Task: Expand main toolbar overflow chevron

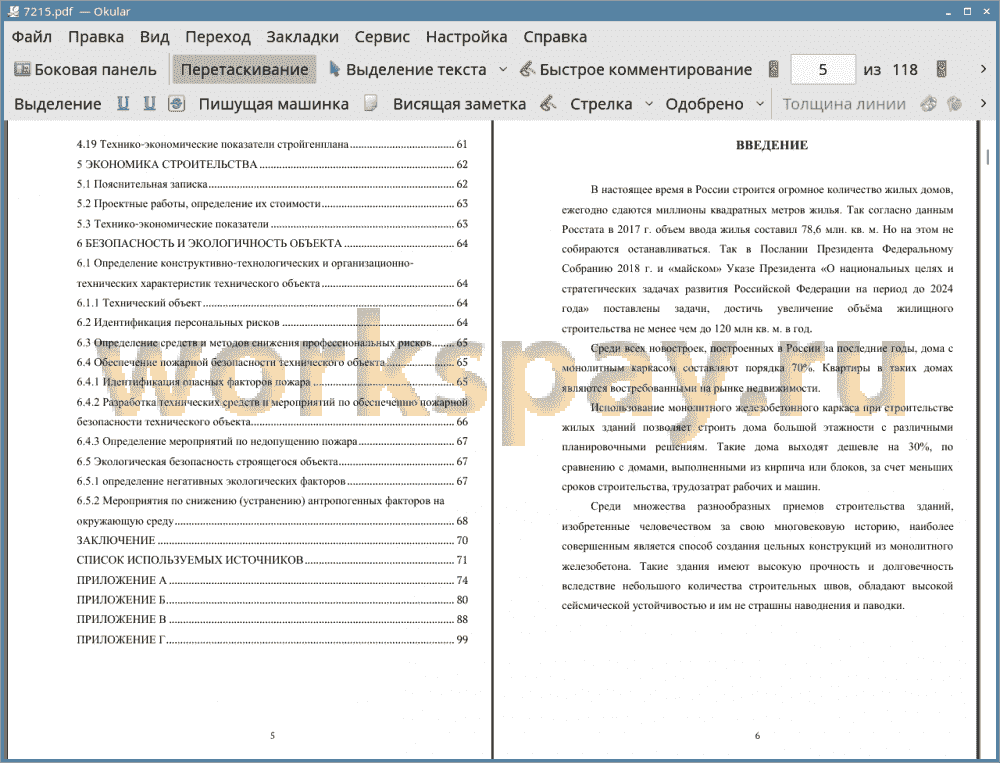Action: point(983,69)
